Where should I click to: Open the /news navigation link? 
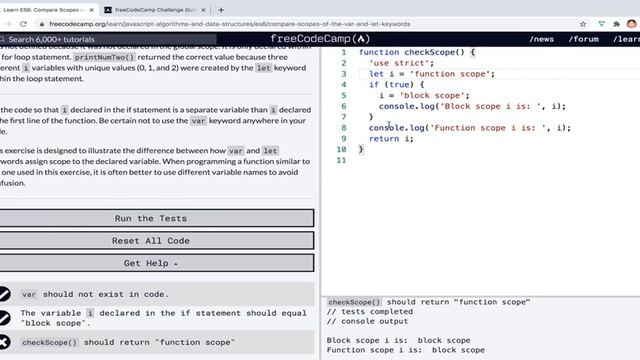(x=542, y=39)
